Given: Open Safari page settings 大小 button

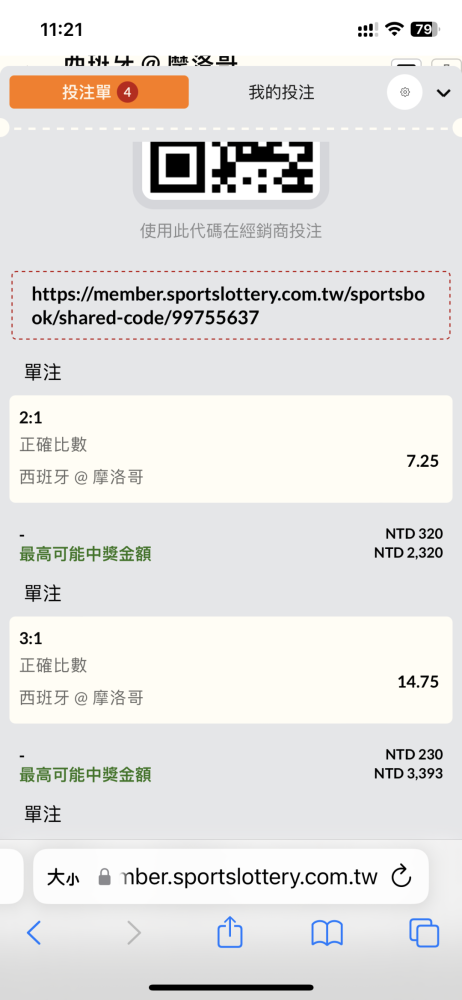Looking at the screenshot, I should (x=63, y=878).
